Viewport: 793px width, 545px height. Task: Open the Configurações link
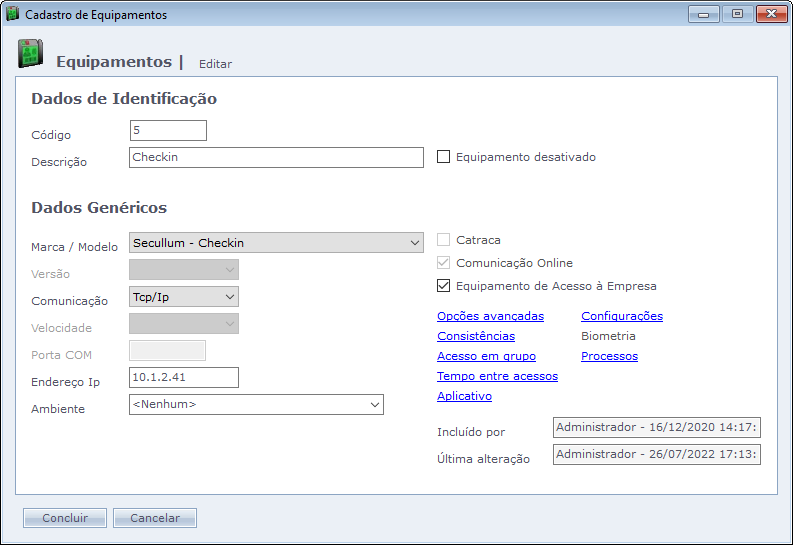[621, 316]
